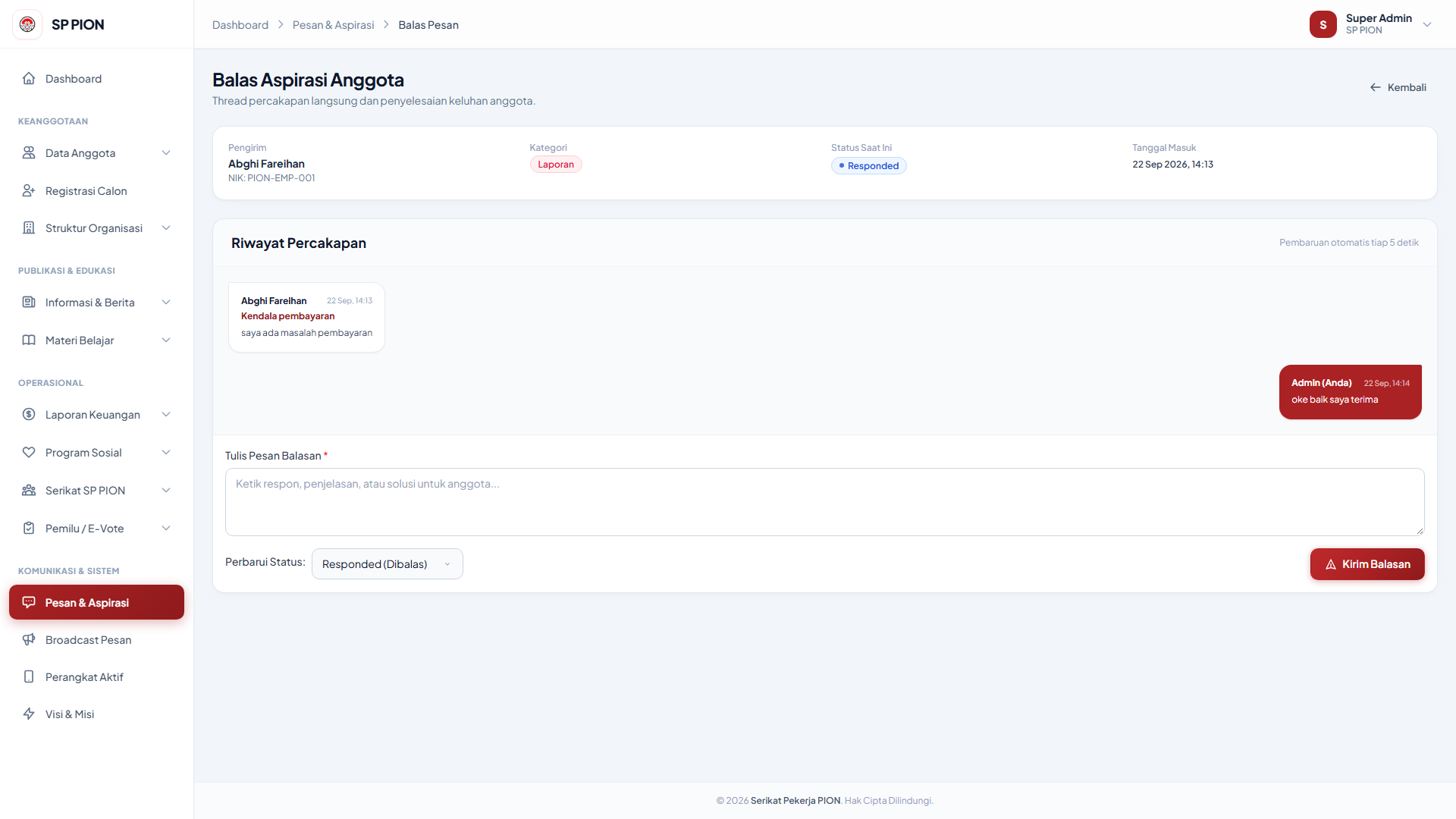Expand the Struktur Organisasi chevron
The height and width of the screenshot is (819, 1456).
(x=166, y=228)
